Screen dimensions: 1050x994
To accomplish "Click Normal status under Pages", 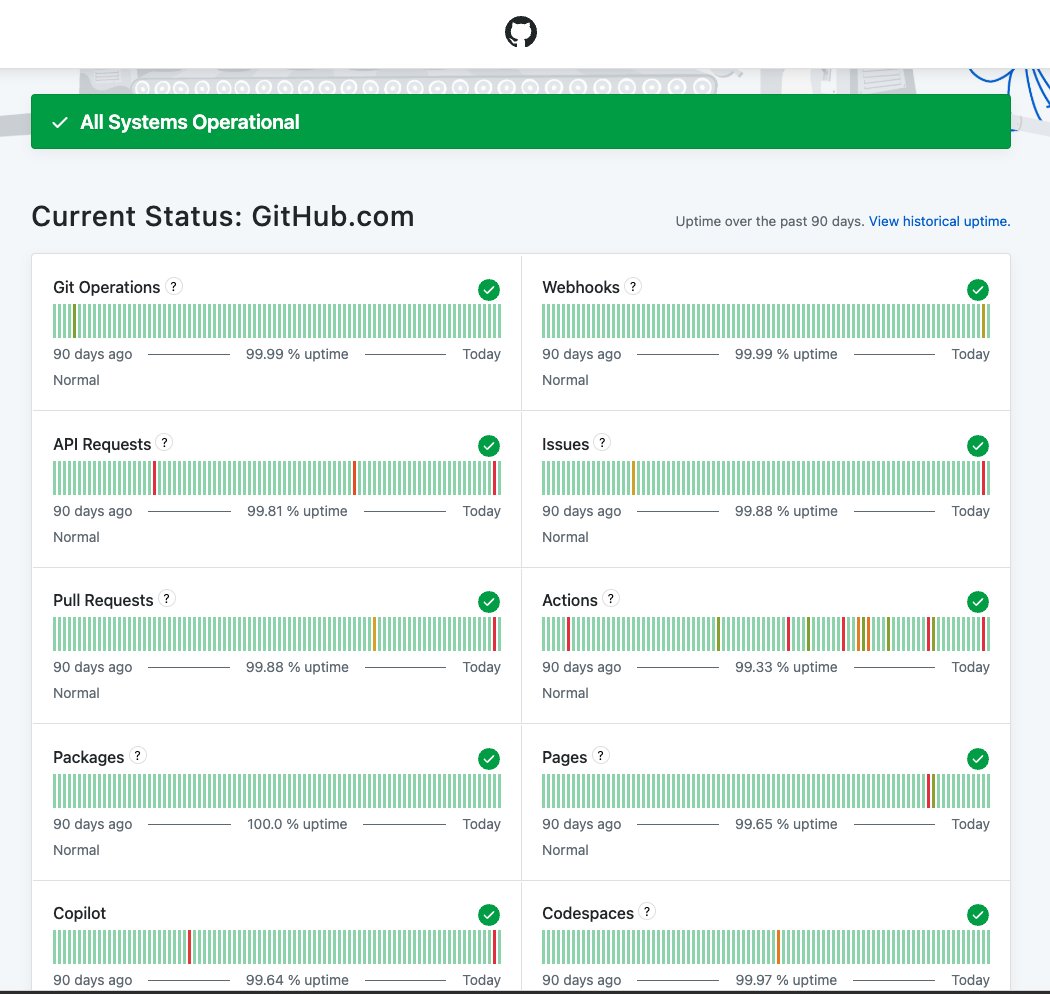I will click(565, 850).
